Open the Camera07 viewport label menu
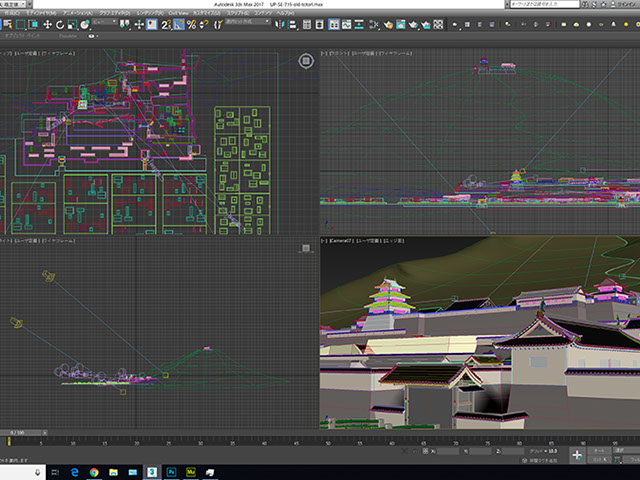This screenshot has width=640, height=480. click(343, 241)
